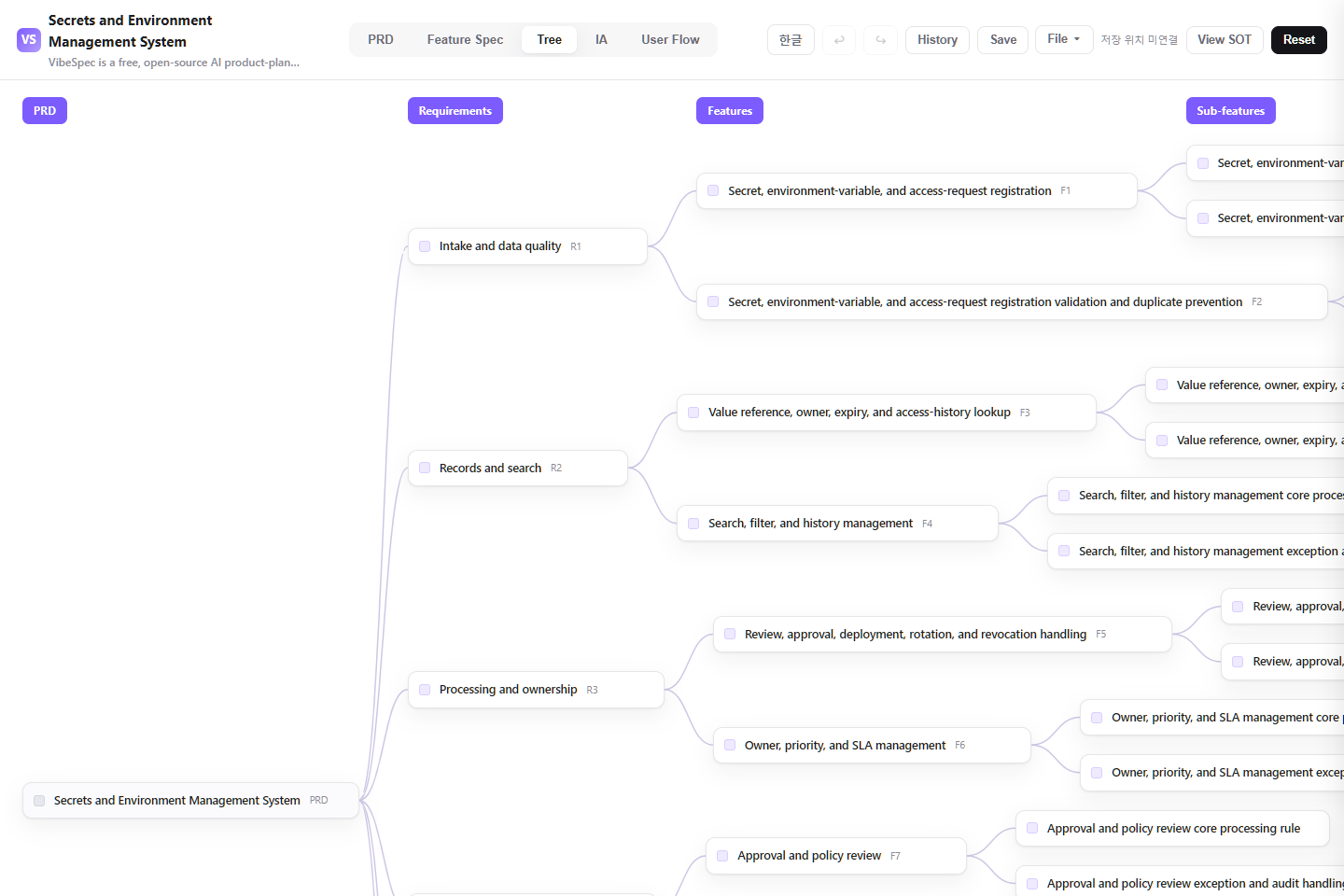Select the F7 Approval and policy review node
Screen dimensions: 1344x896
coord(835,856)
